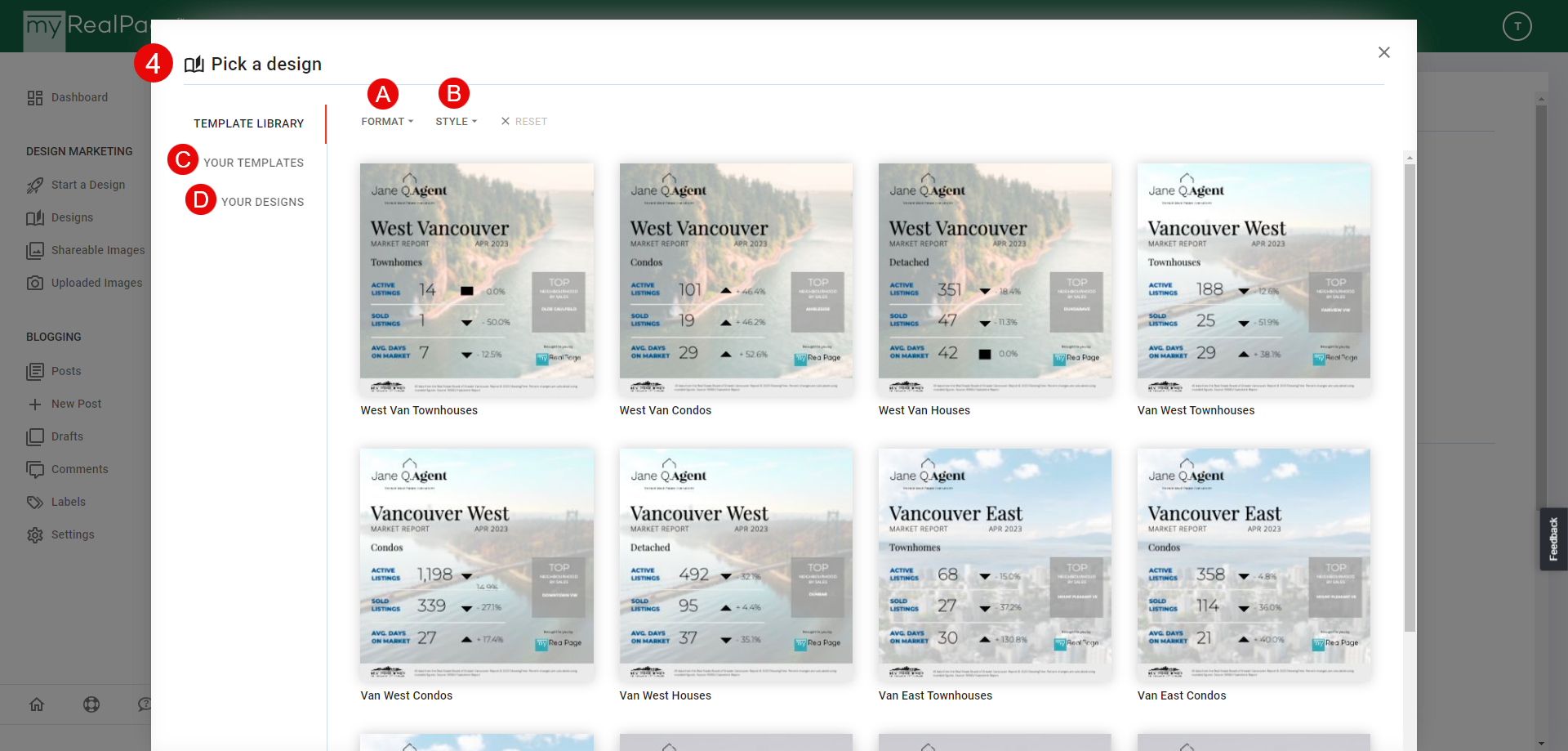This screenshot has width=1568, height=751.
Task: Click the Van East Condos caption
Action: (1181, 695)
